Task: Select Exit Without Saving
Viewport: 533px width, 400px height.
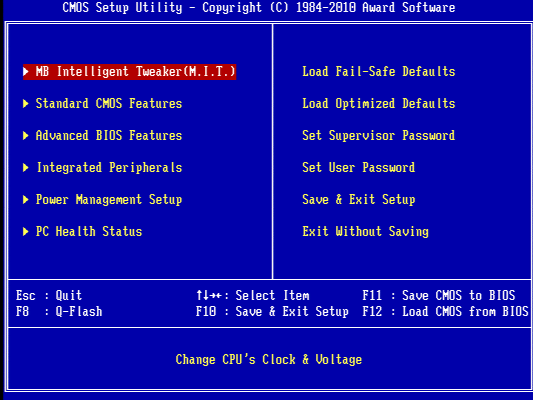Action: coord(365,231)
